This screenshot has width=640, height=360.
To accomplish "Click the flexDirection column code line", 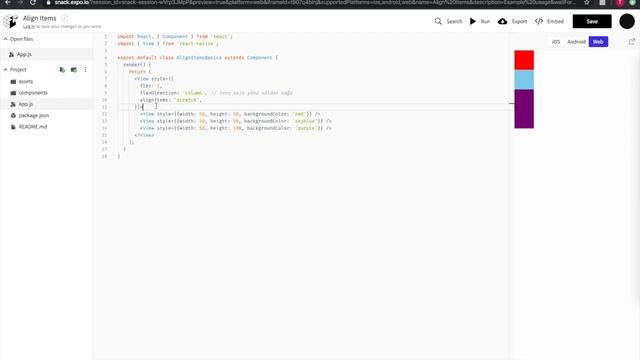I will [x=216, y=93].
